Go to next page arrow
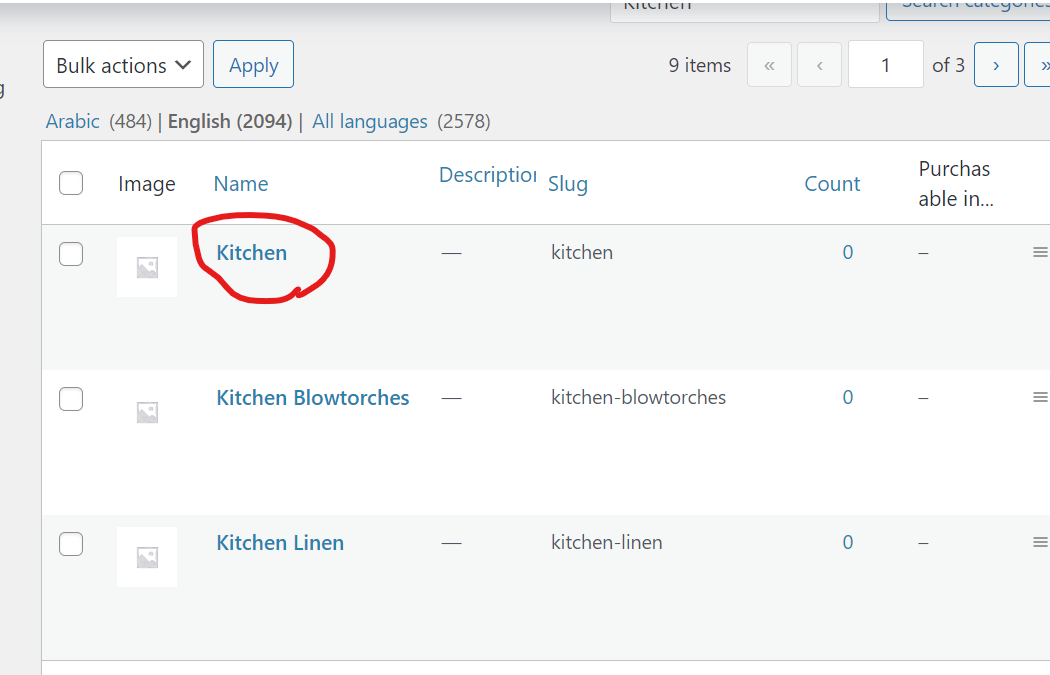This screenshot has width=1050, height=675. (x=996, y=65)
